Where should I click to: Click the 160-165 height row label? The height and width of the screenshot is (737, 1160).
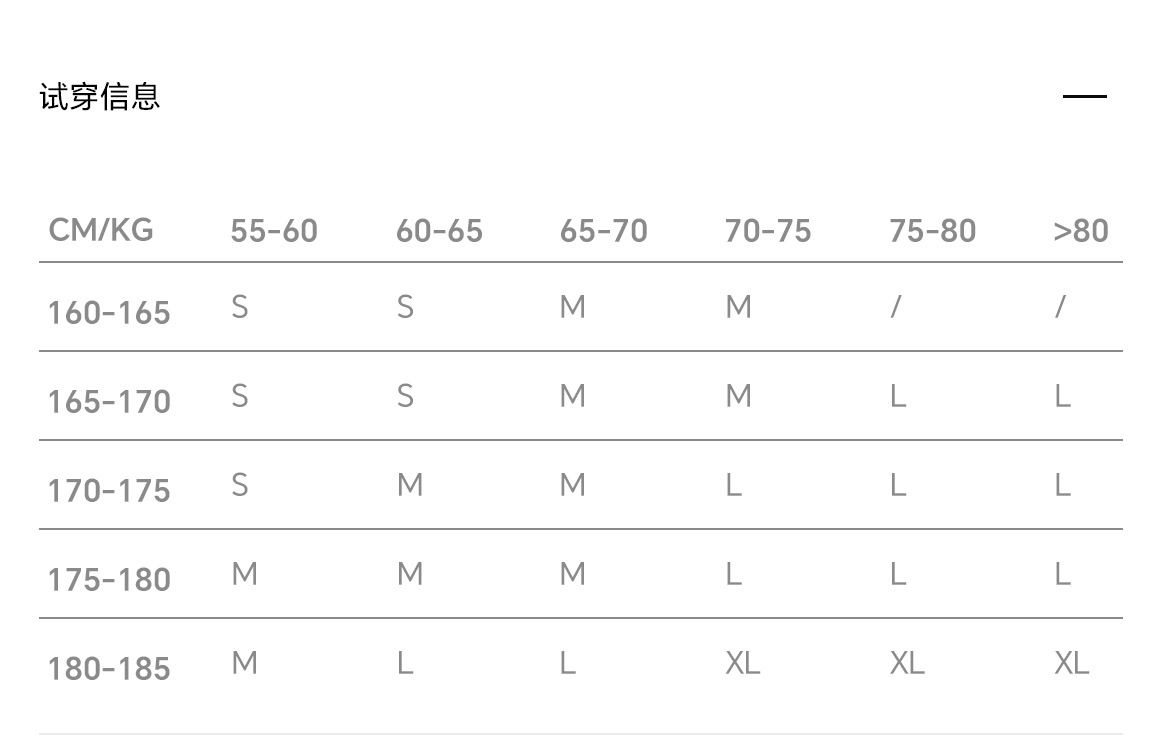pyautogui.click(x=109, y=313)
